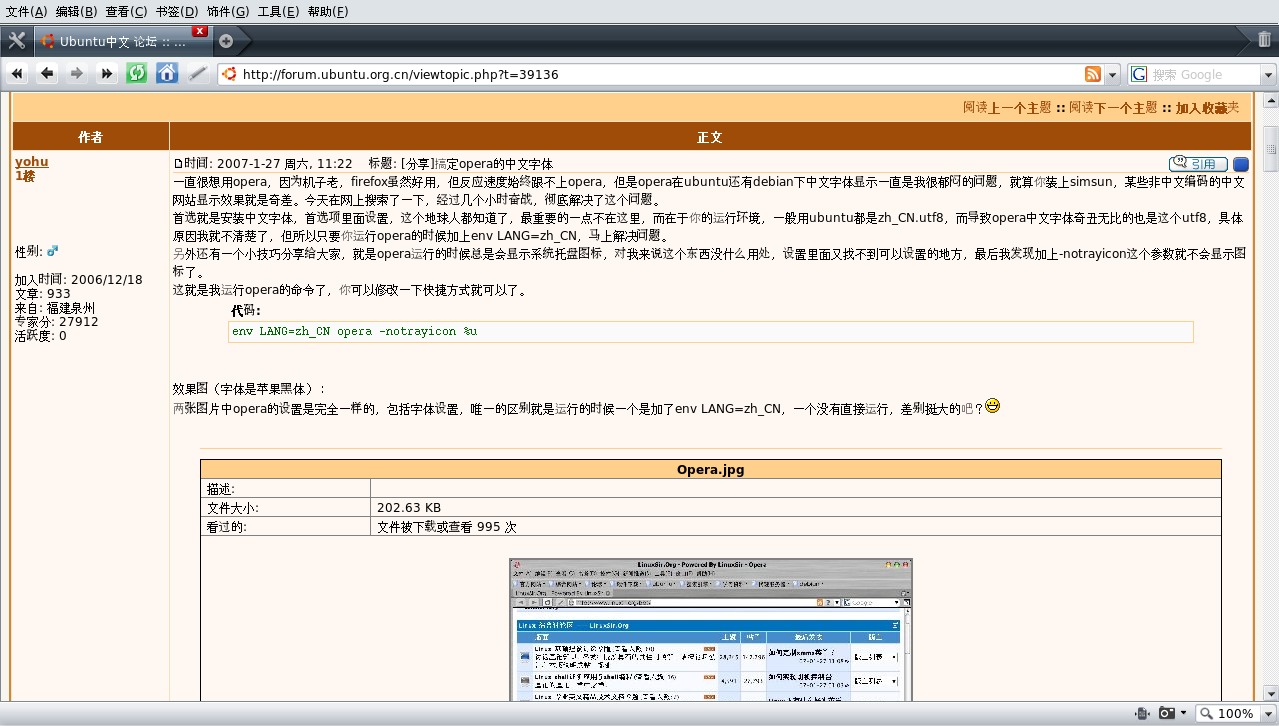The height and width of the screenshot is (726, 1279).
Task: Click the 引用 quote button
Action: (x=1198, y=164)
